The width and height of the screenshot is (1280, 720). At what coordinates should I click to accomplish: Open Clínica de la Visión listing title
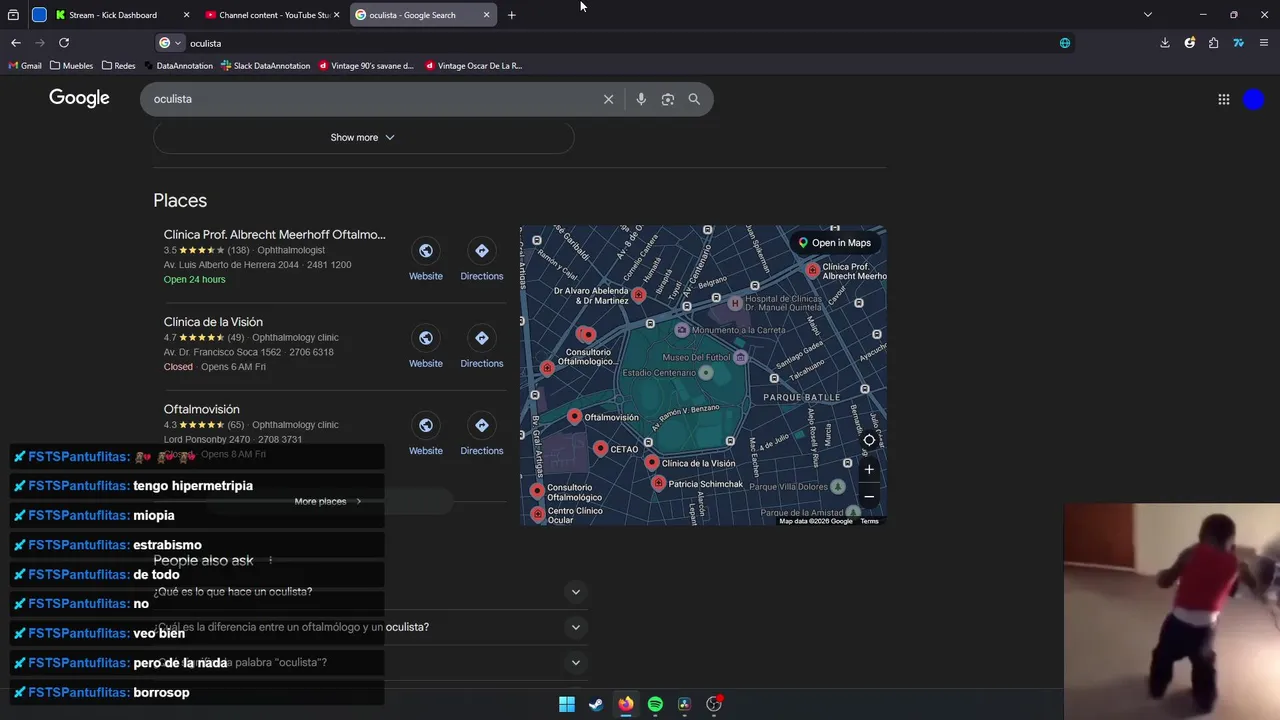click(213, 322)
